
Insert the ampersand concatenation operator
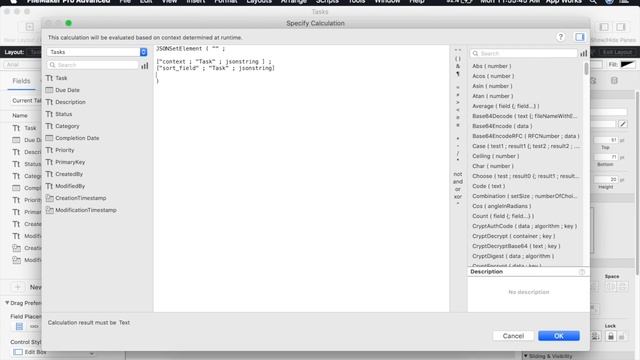458,66
